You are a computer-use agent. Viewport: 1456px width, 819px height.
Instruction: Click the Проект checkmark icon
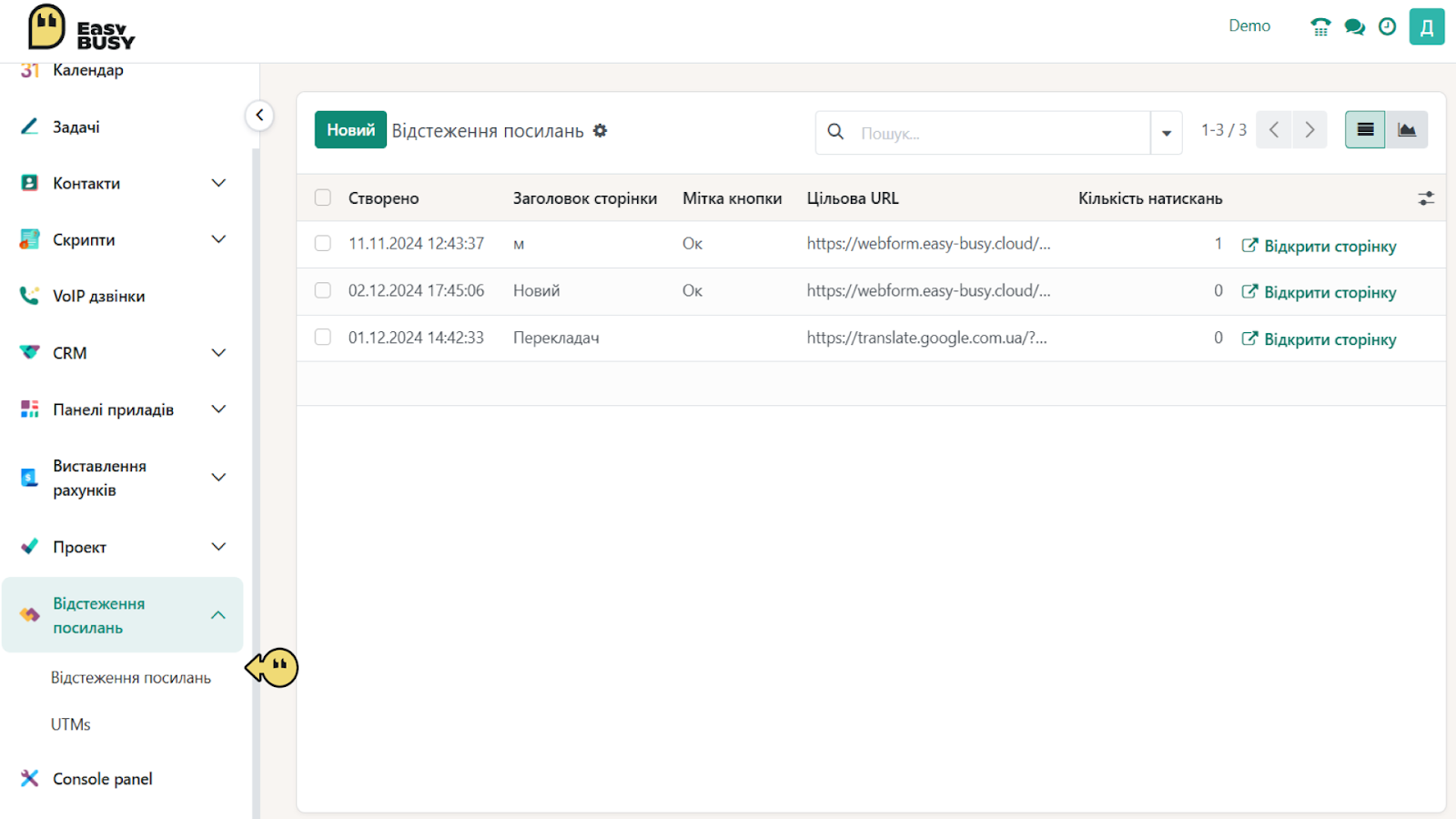[30, 547]
